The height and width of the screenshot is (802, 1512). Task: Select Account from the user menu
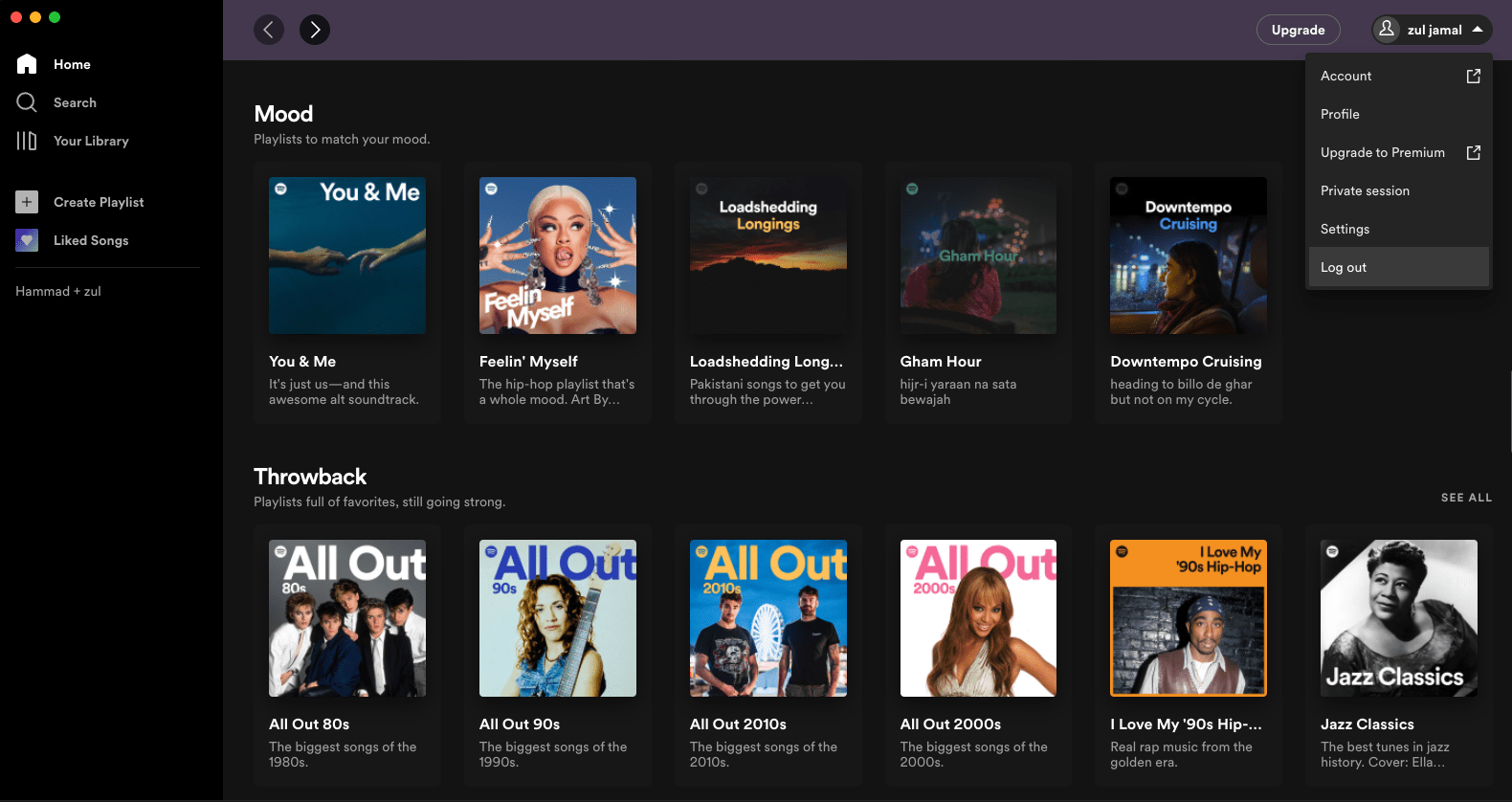(1398, 76)
